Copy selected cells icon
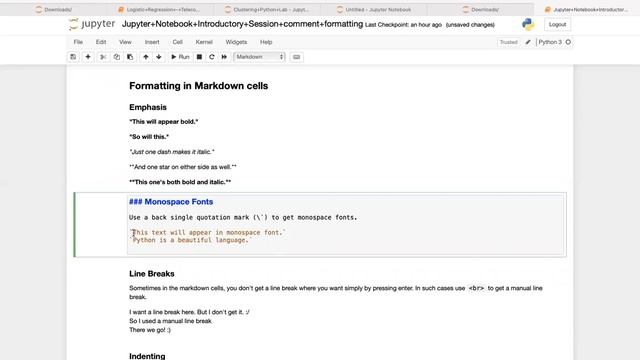Image resolution: width=640 pixels, height=360 pixels. tap(117, 57)
